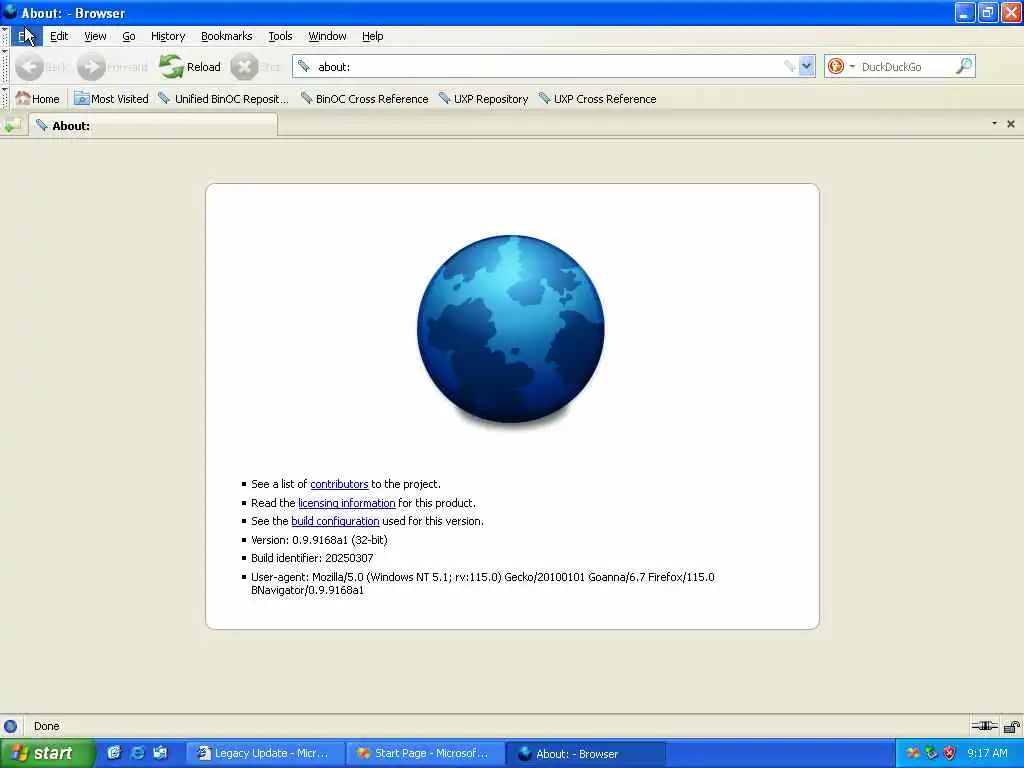The width and height of the screenshot is (1024, 768).
Task: Click the page identity icon in address bar
Action: tap(304, 66)
